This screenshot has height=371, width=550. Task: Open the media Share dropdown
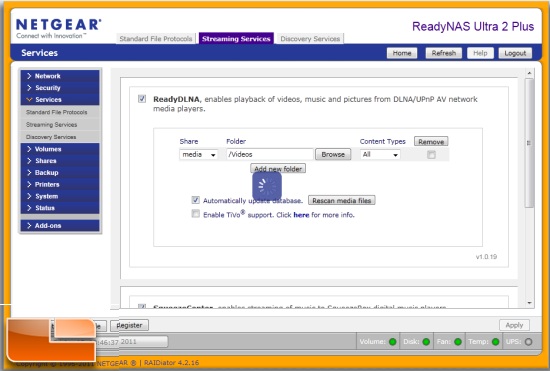pyautogui.click(x=199, y=154)
